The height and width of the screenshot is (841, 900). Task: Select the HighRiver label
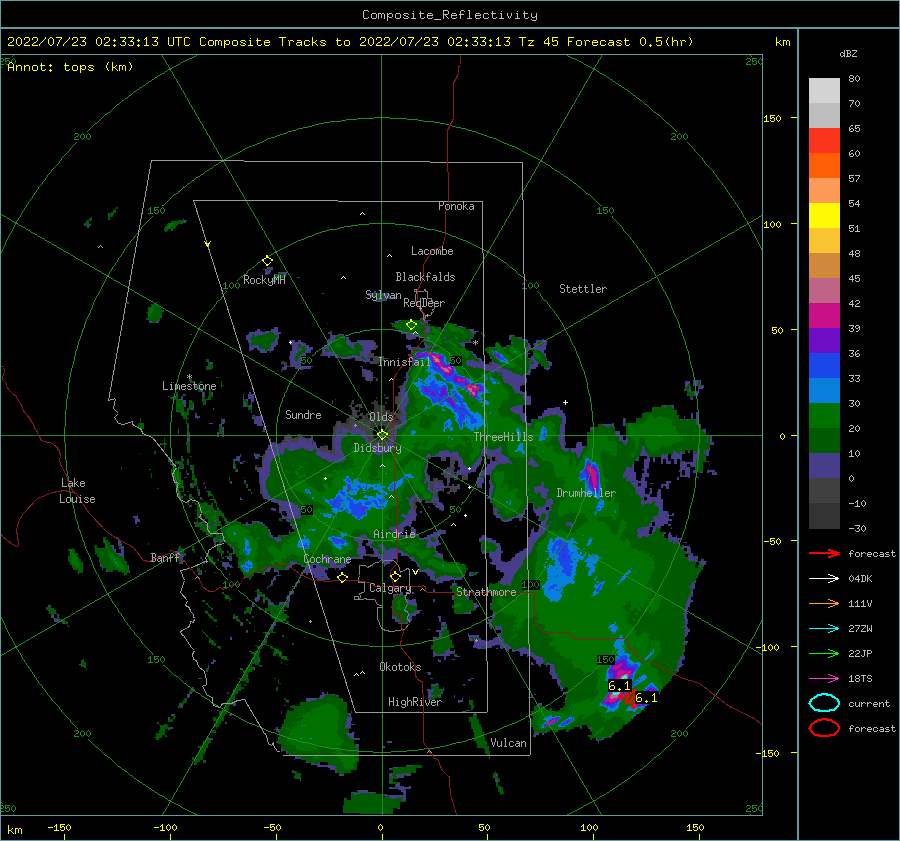pyautogui.click(x=415, y=702)
